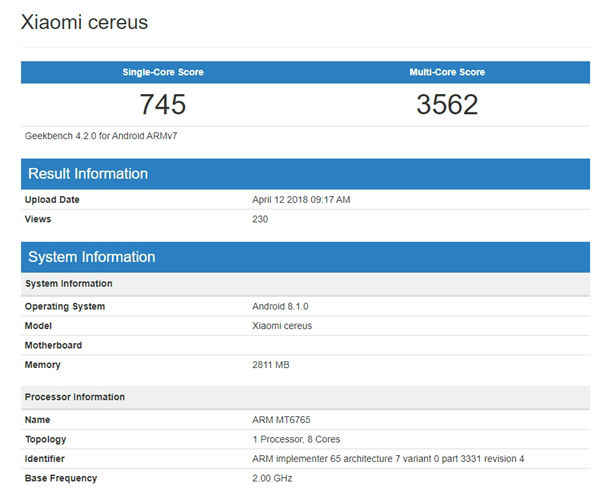Click Geekbench 4.2.0 for Android ARMv7 text
The width and height of the screenshot is (600, 496).
tap(94, 136)
